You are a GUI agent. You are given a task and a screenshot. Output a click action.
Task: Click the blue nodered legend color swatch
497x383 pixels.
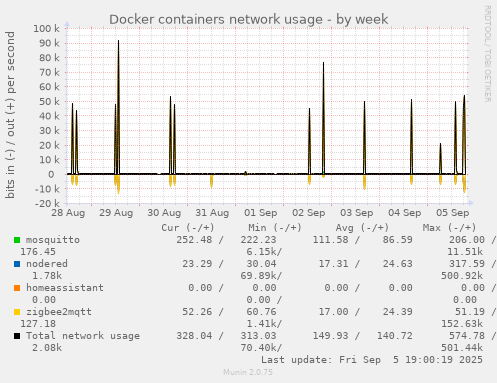tap(17, 264)
